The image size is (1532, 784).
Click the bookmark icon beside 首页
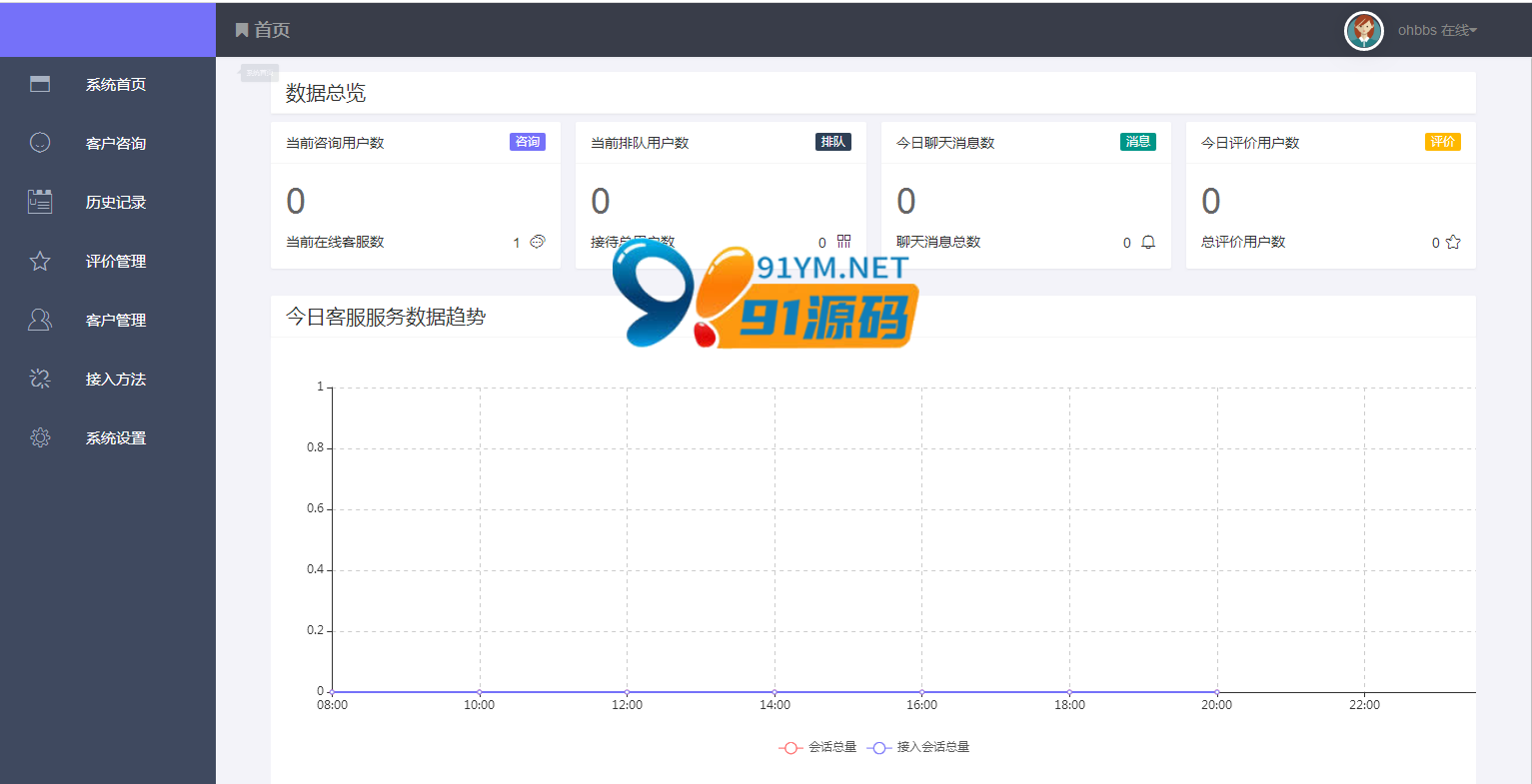click(x=241, y=30)
